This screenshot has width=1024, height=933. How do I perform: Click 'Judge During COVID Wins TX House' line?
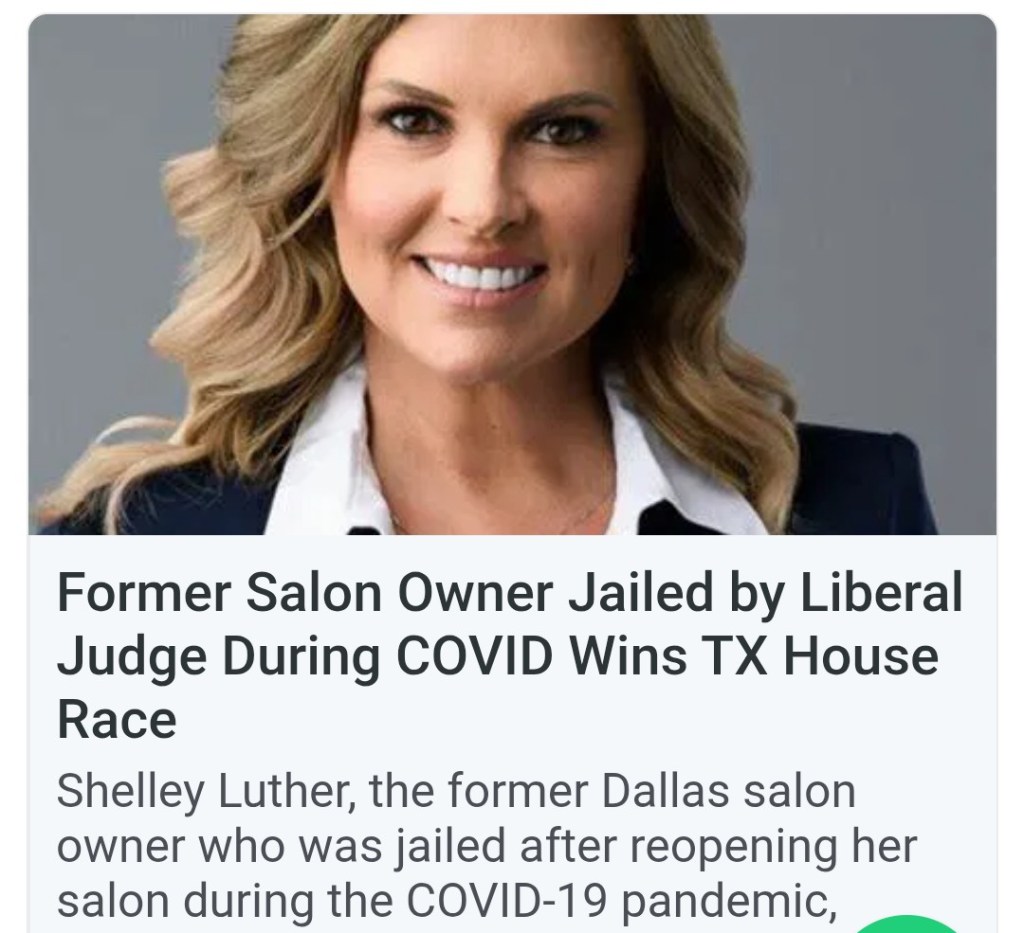point(498,656)
